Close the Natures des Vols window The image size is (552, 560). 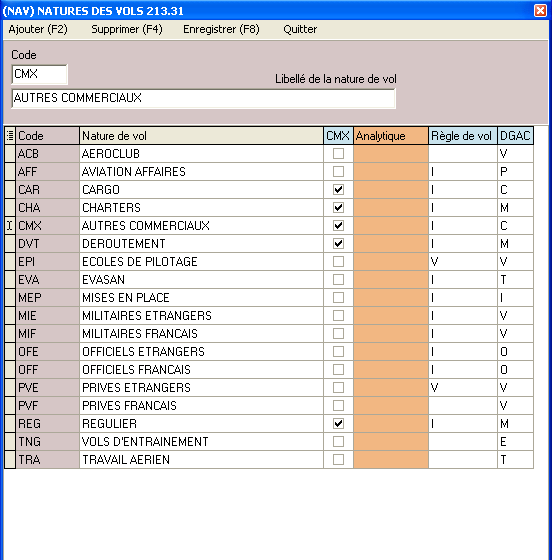point(540,11)
